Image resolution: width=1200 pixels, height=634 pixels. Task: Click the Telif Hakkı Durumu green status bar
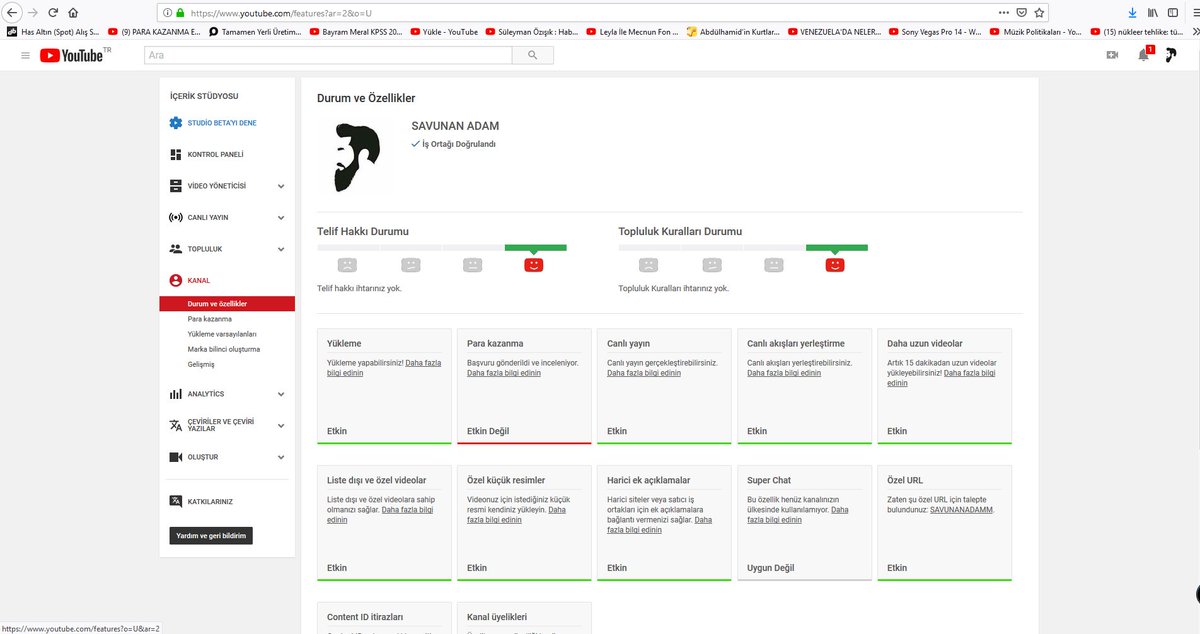tap(535, 247)
